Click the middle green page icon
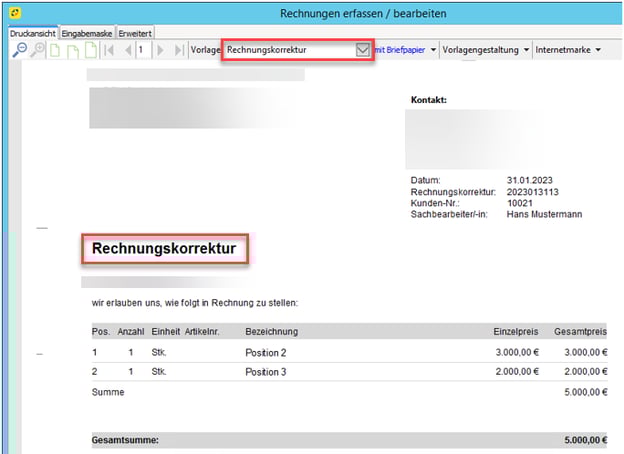 tap(73, 50)
